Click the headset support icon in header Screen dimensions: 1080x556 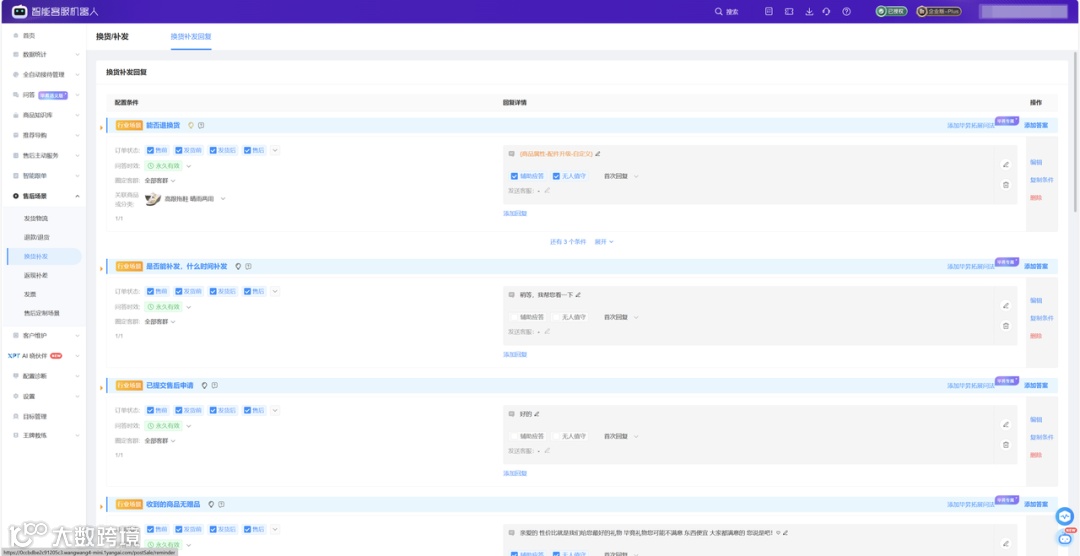(826, 12)
